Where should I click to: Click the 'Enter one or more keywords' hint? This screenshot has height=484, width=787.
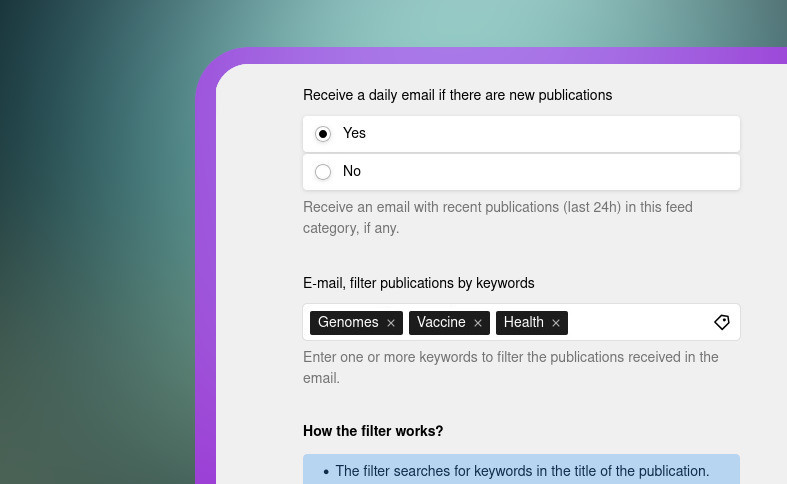pyautogui.click(x=510, y=367)
